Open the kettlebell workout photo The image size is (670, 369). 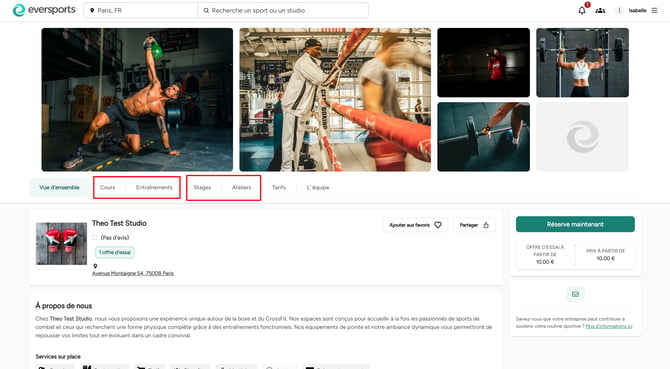(137, 100)
